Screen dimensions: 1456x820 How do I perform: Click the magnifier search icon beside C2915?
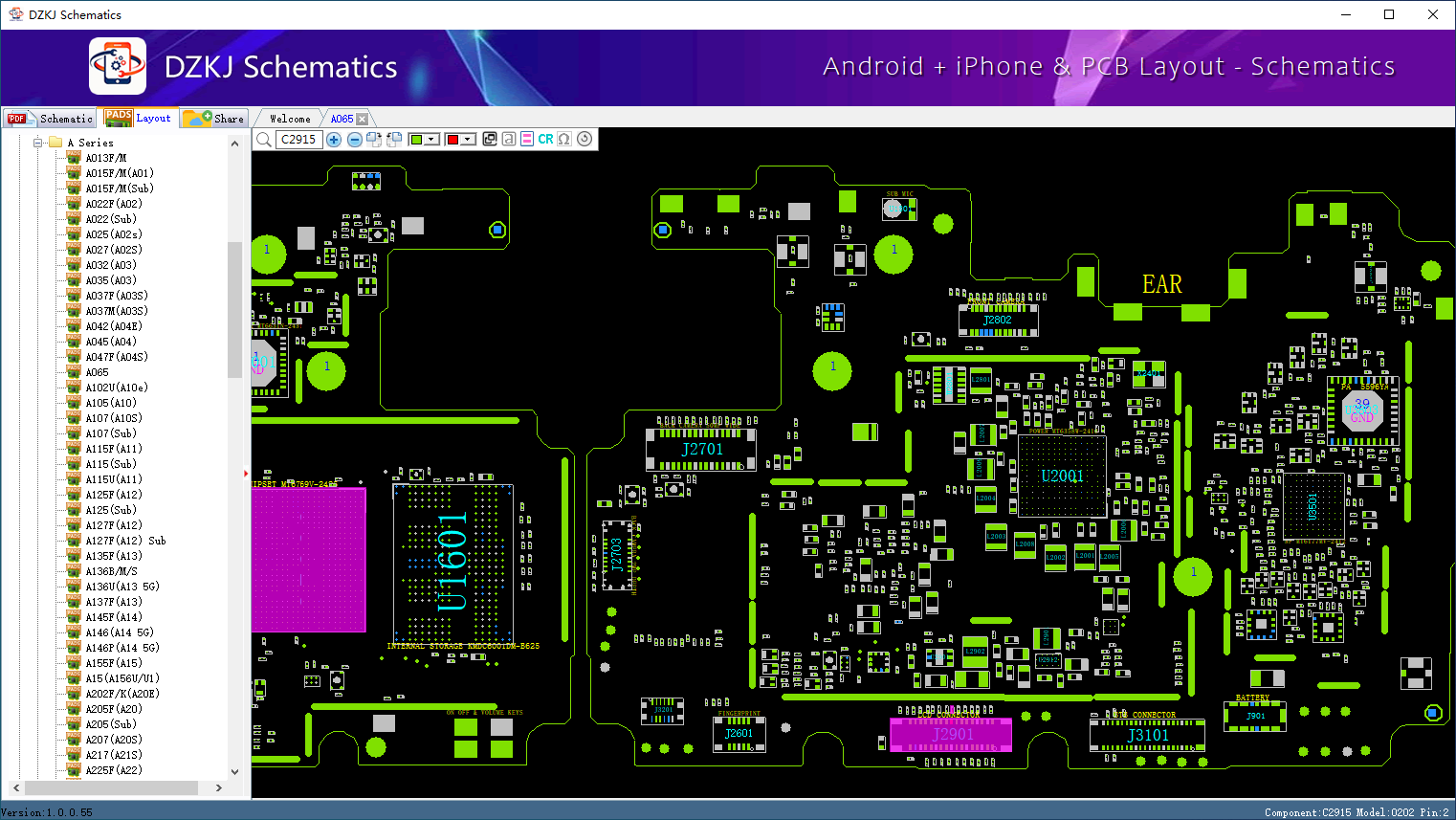pos(264,140)
